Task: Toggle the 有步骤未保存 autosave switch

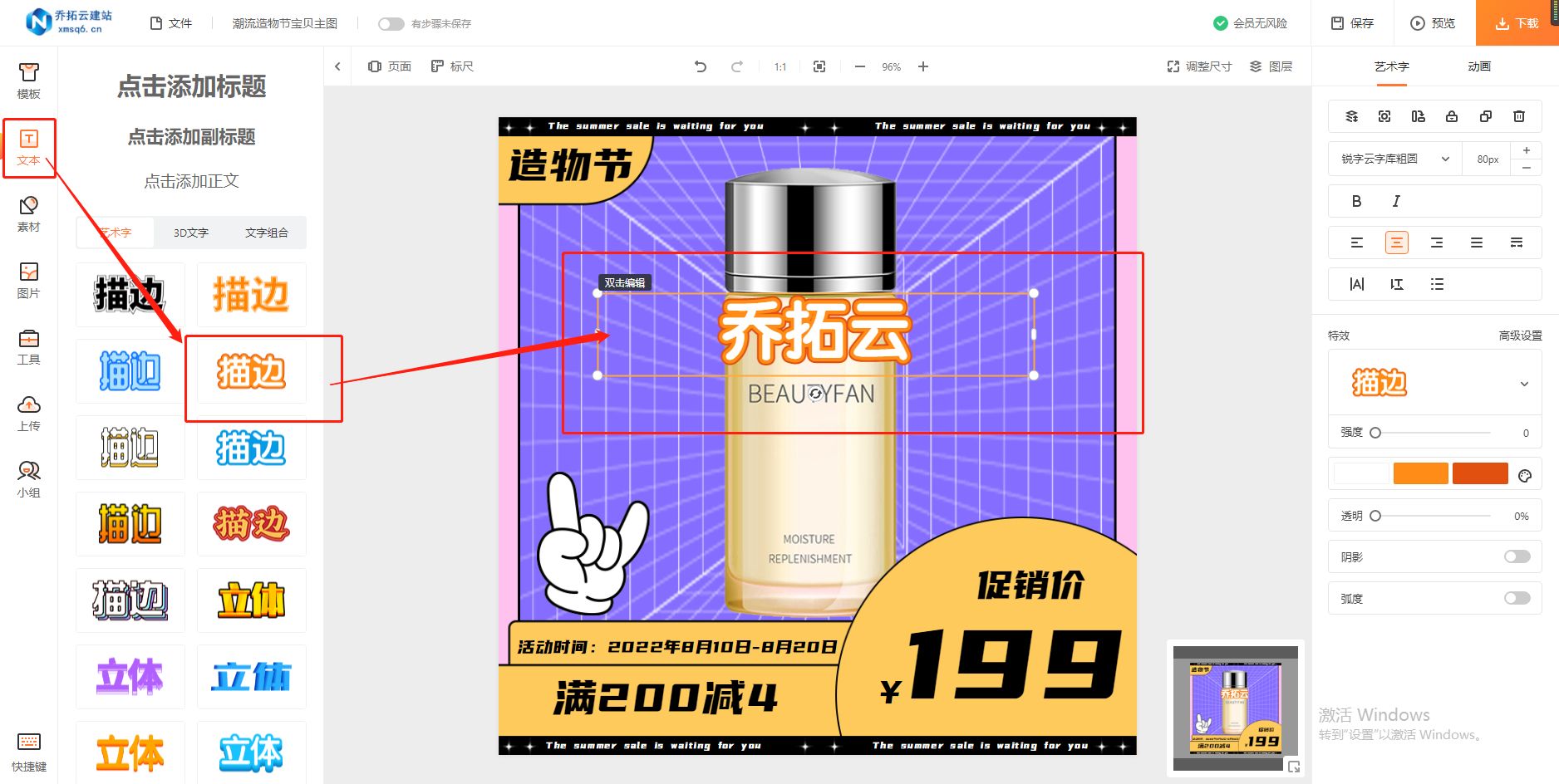Action: [x=391, y=24]
